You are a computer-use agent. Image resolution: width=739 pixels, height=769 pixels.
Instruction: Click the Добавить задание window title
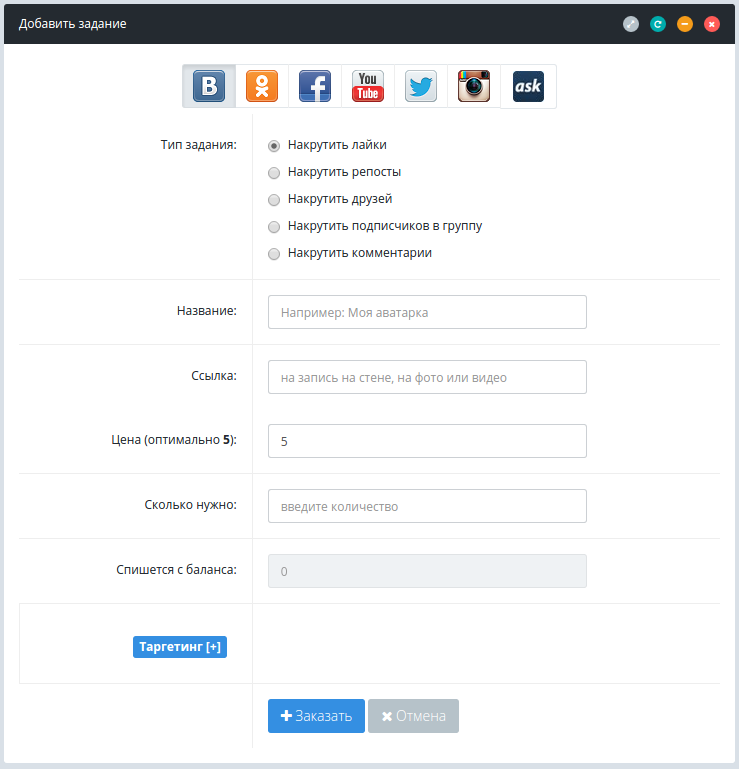(73, 24)
